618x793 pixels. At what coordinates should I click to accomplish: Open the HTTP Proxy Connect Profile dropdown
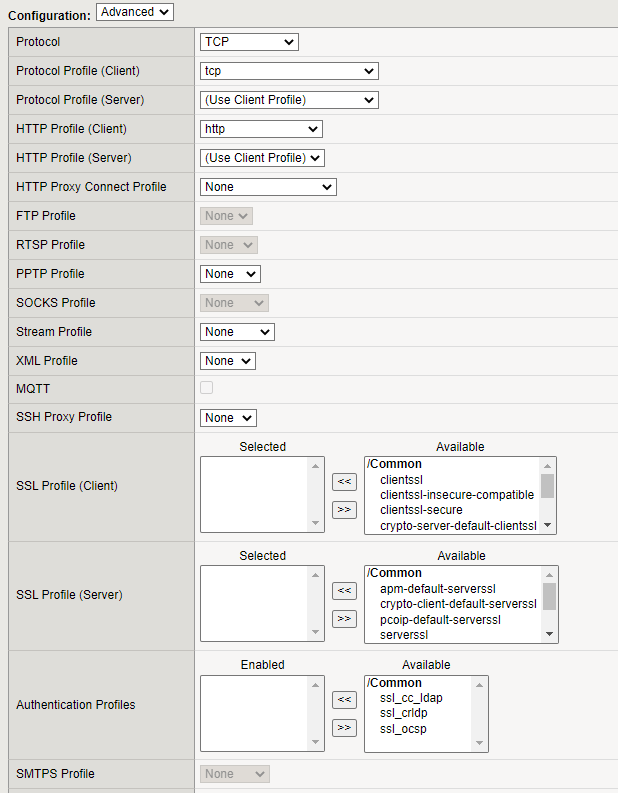268,187
